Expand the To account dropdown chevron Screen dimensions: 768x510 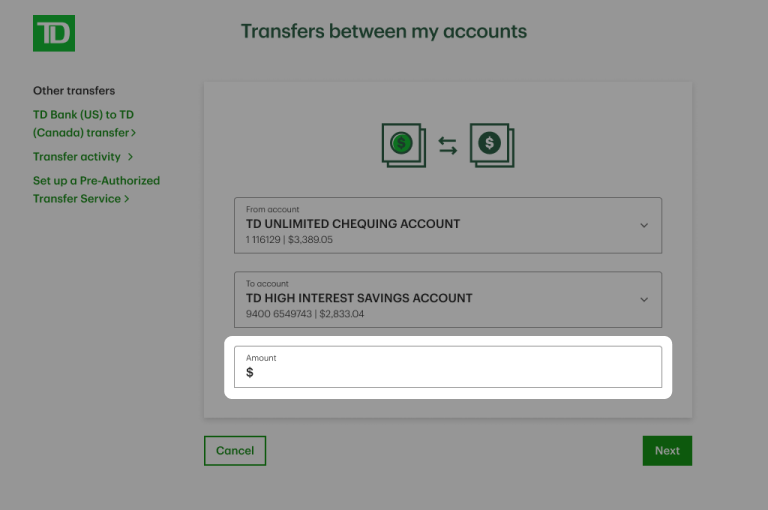(x=644, y=299)
